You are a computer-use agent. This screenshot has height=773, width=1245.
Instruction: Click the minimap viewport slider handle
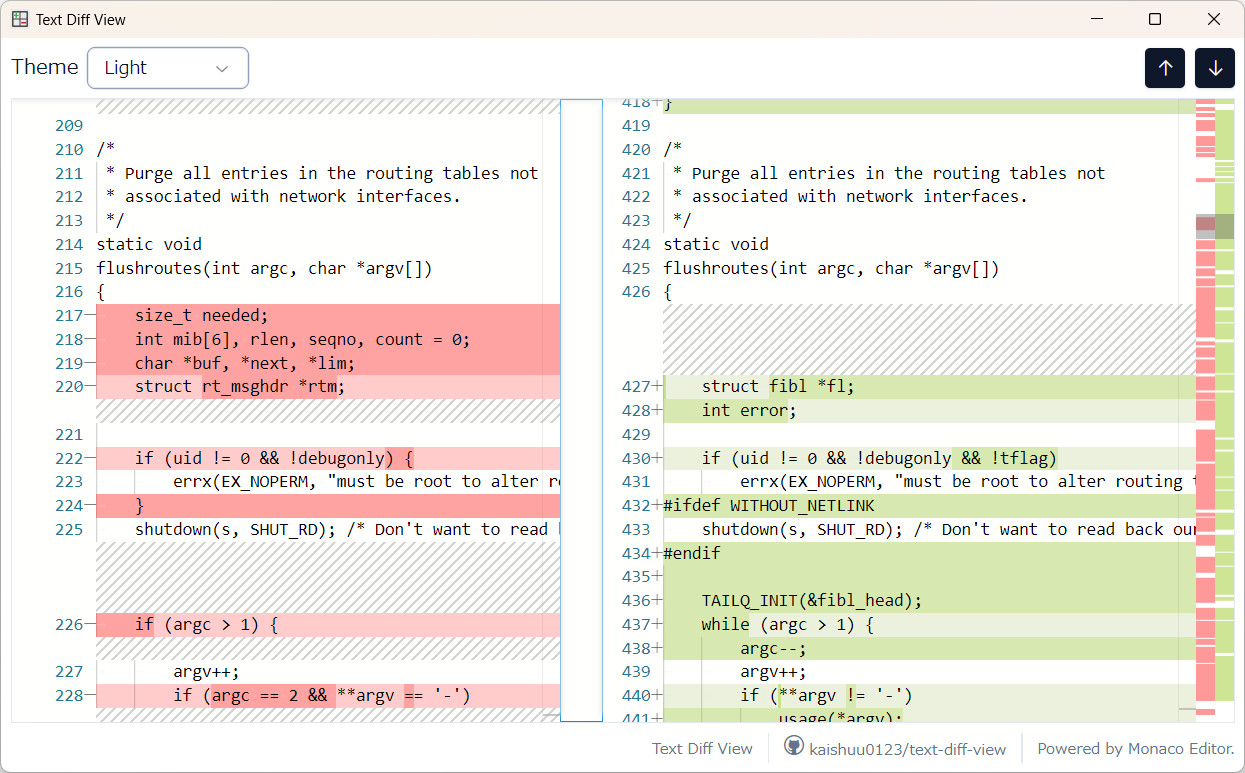tap(1204, 229)
